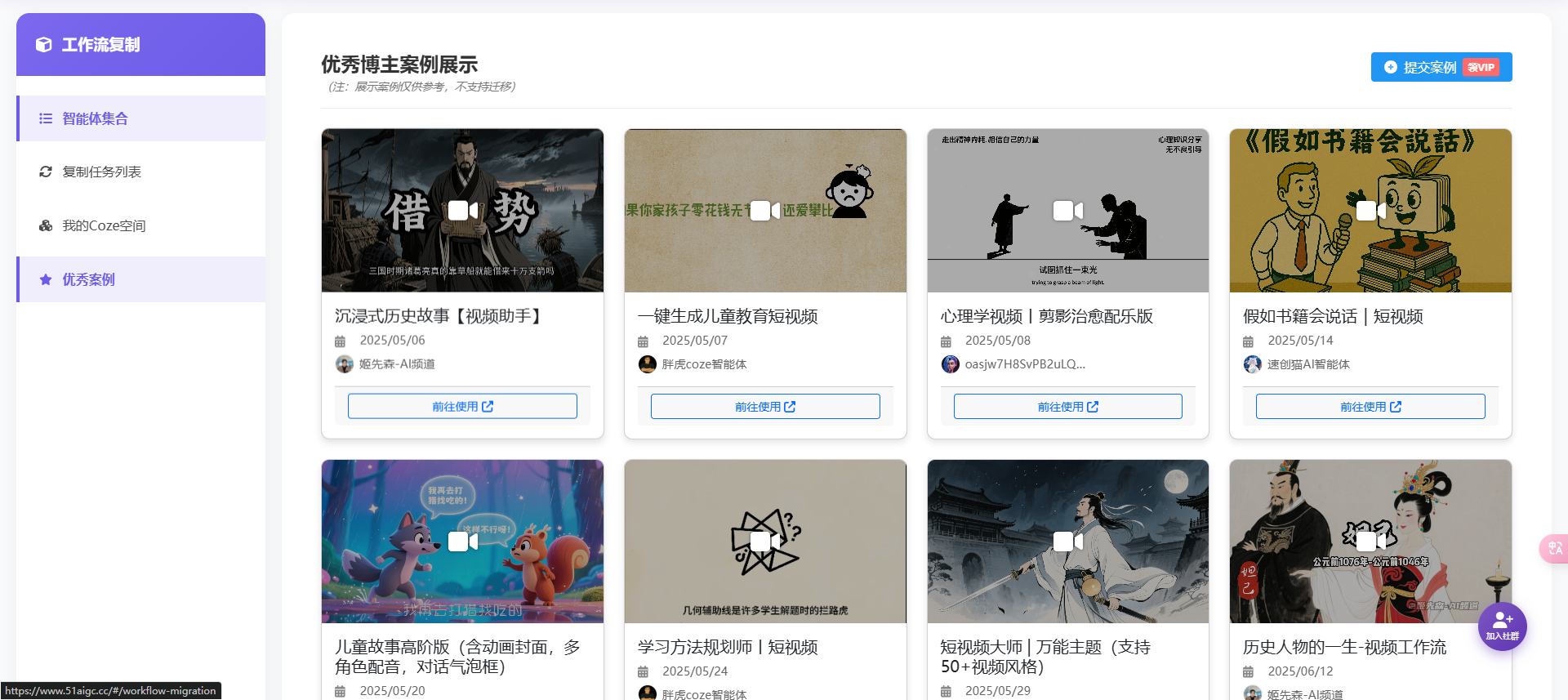Open title 儿童故事高阶版

coord(458,657)
